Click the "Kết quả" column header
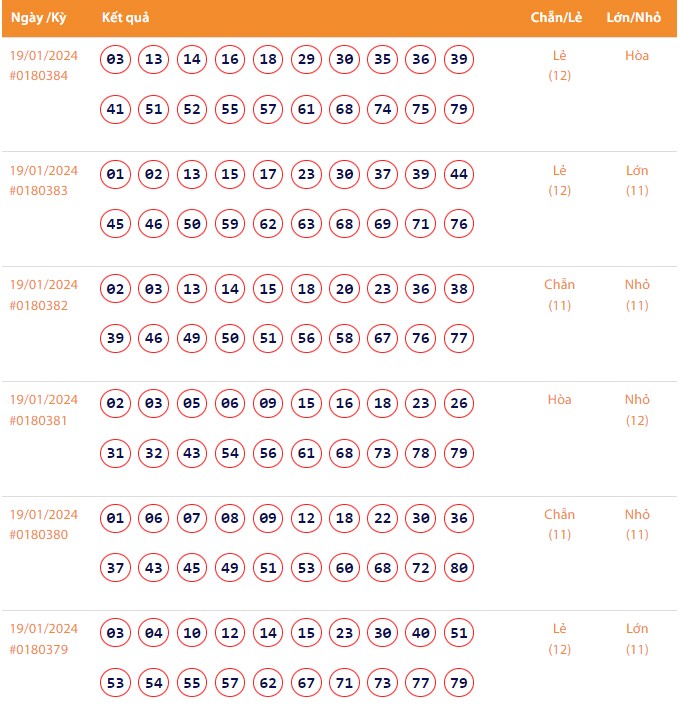Image resolution: width=681 pixels, height=712 pixels. coord(126,18)
